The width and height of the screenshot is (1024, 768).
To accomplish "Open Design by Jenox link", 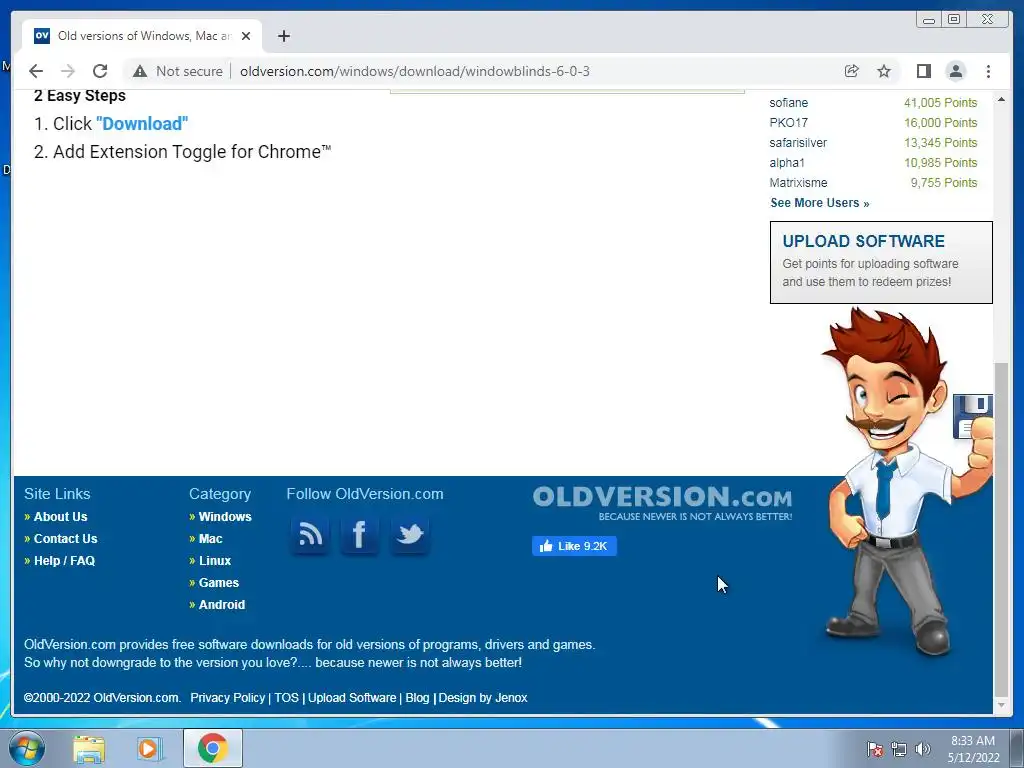I will tap(483, 697).
